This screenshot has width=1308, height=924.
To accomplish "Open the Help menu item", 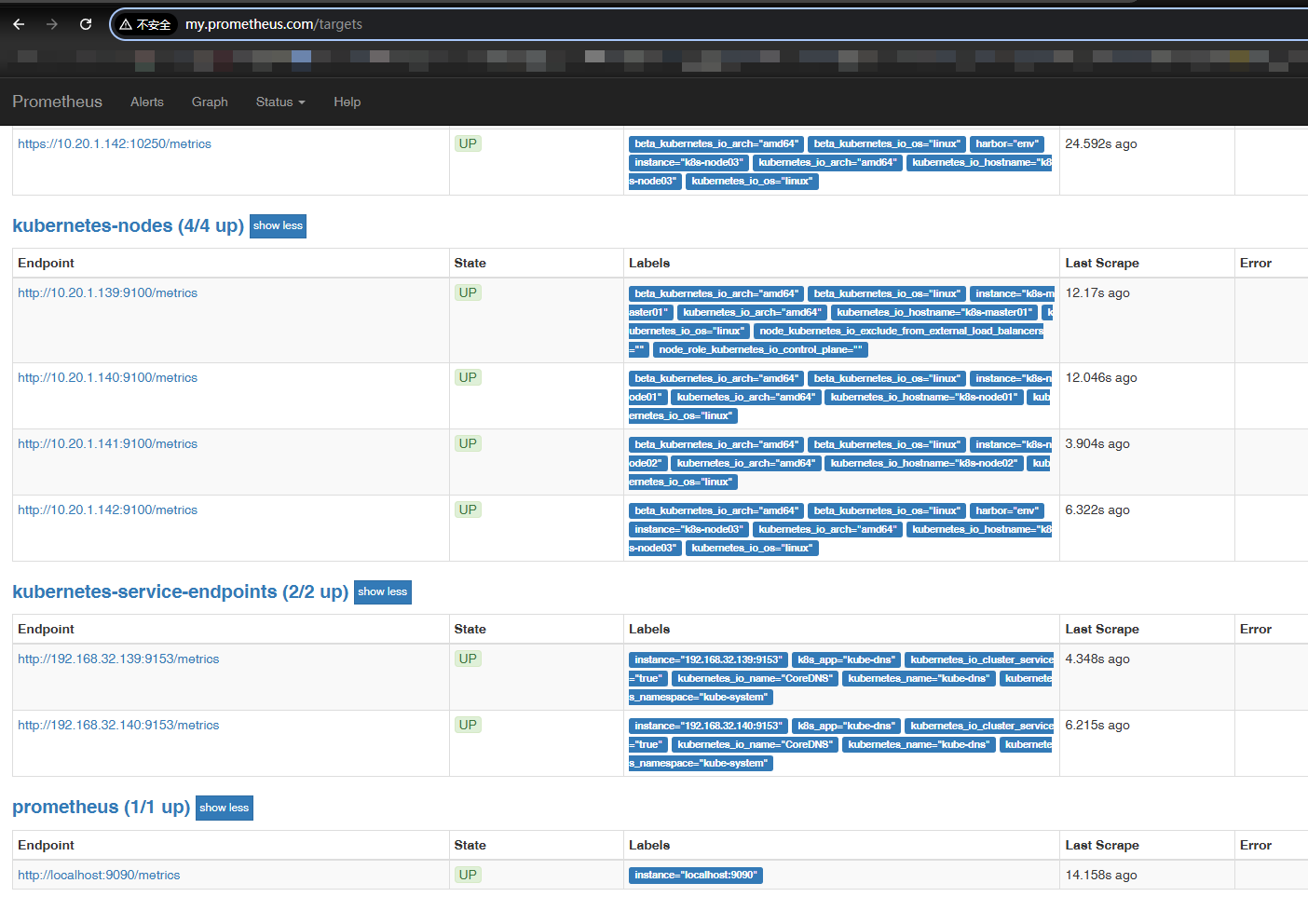I will pyautogui.click(x=347, y=102).
